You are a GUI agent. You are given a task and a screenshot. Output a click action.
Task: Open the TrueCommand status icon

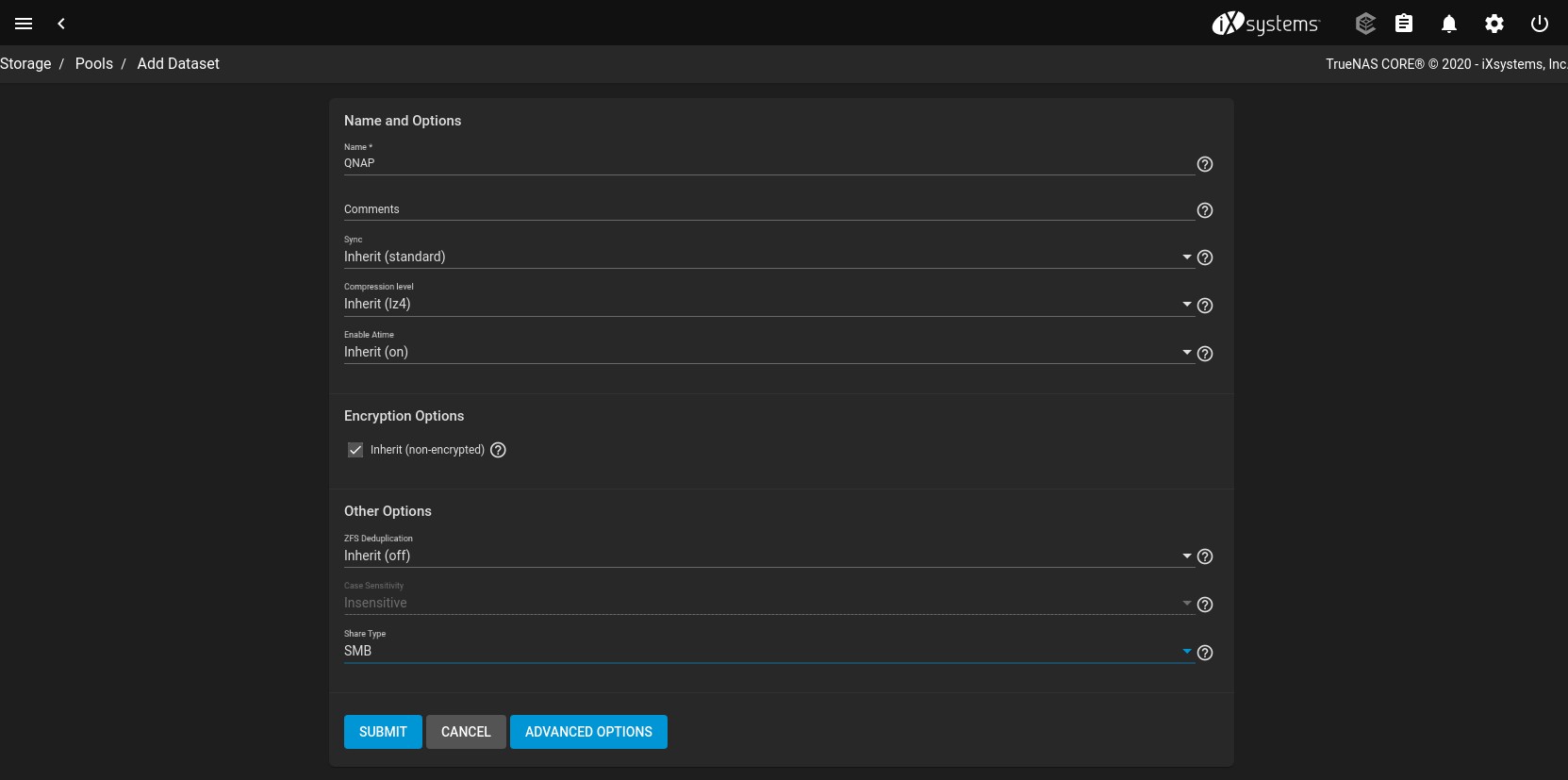click(x=1365, y=24)
